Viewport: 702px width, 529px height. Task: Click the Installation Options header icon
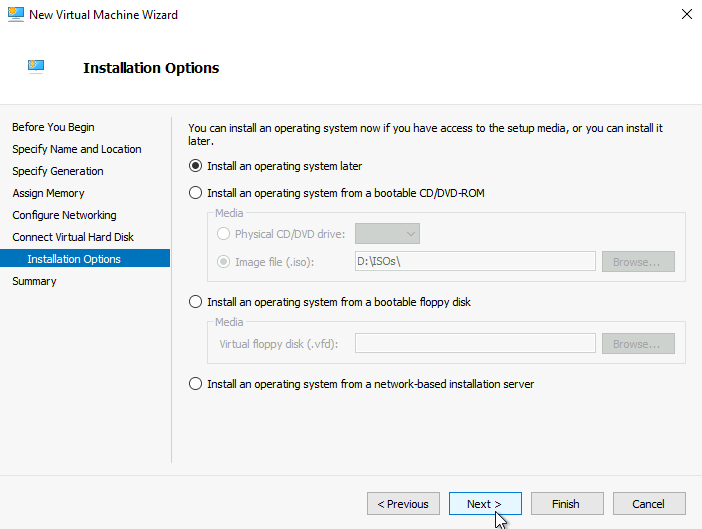click(x=36, y=67)
